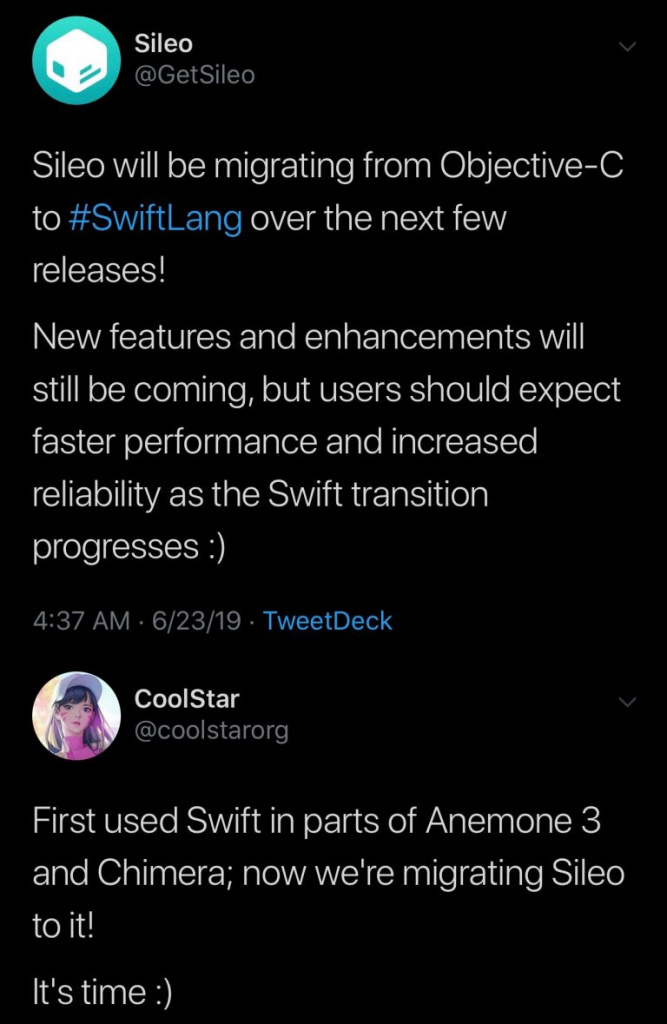Viewport: 667px width, 1024px height.
Task: Click the "releases!" line in Sileo's tweet
Action: click(x=99, y=271)
